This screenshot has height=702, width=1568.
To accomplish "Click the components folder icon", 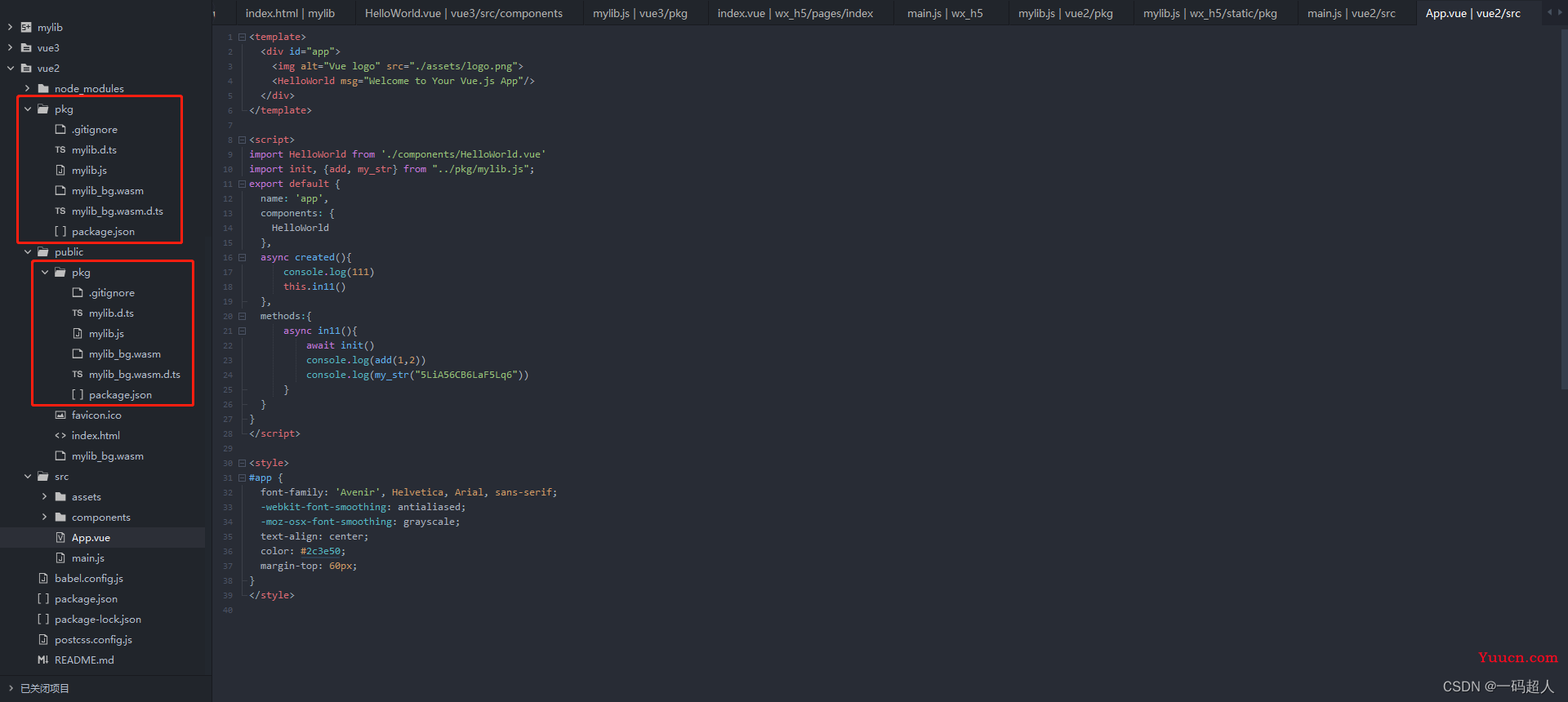I will [60, 517].
